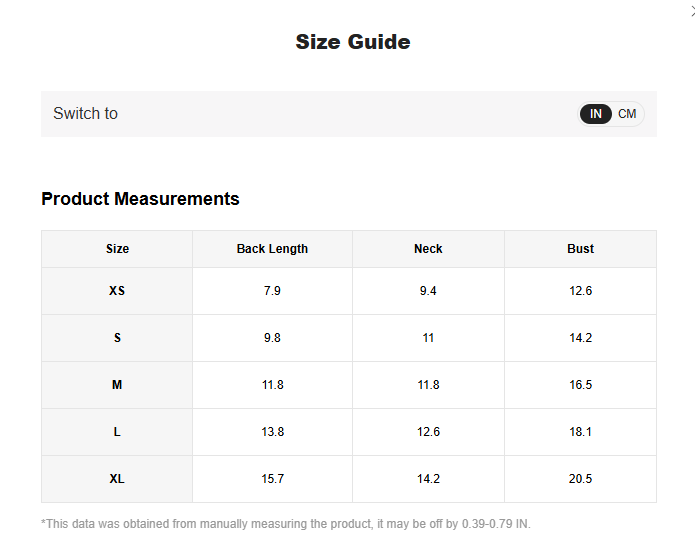
Task: Select the IN unit option
Action: 596,114
